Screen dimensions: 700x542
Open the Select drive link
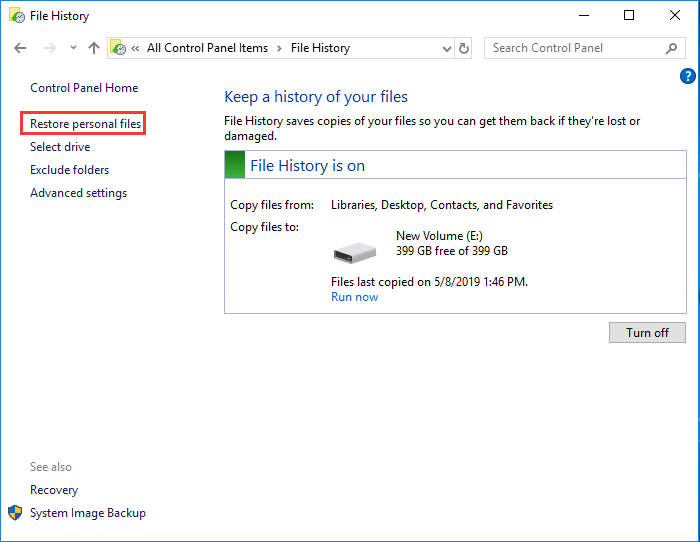tap(60, 147)
